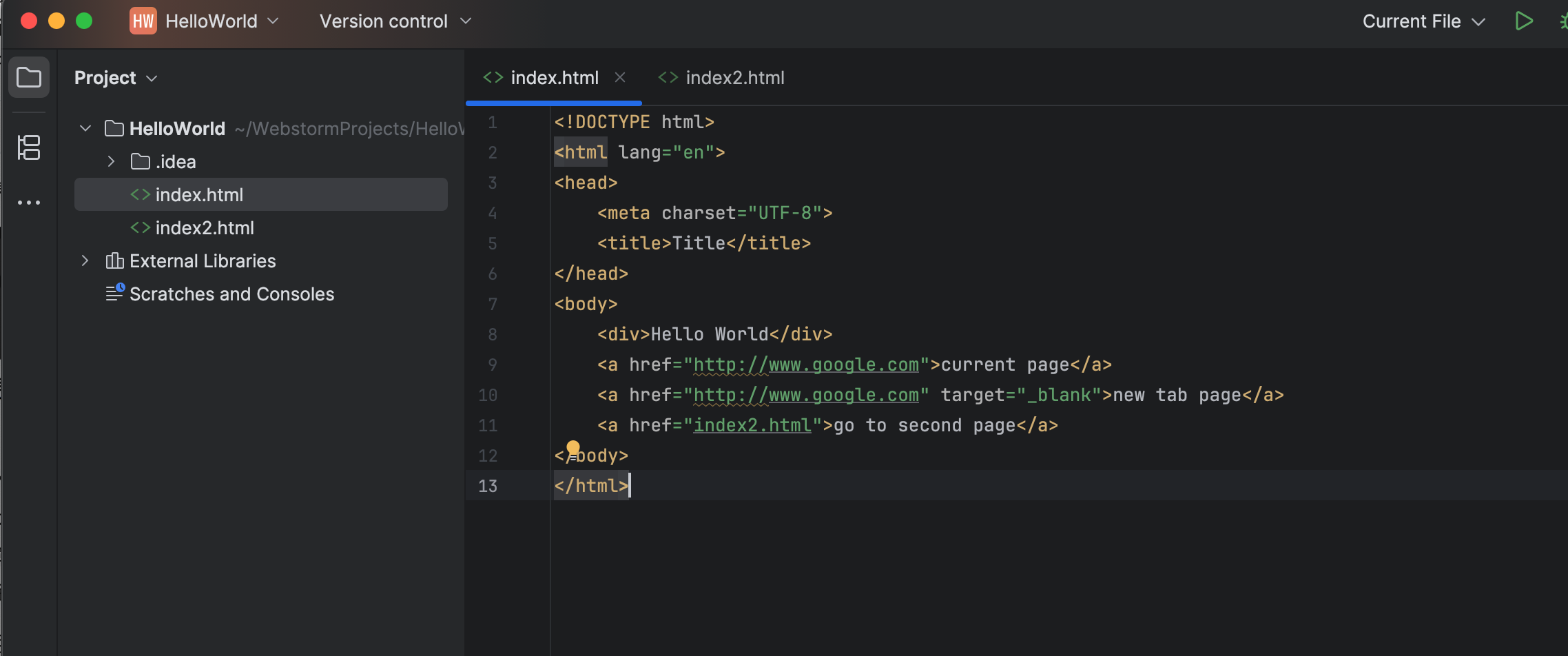Switch to the index2.html tab

734,77
